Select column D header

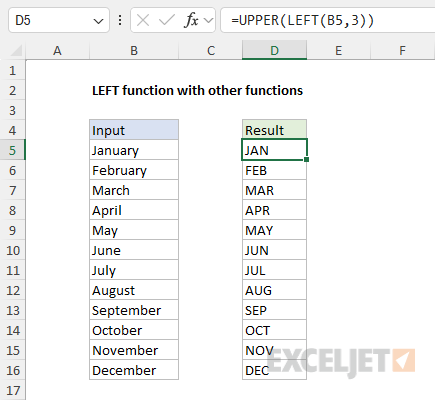[x=274, y=51]
